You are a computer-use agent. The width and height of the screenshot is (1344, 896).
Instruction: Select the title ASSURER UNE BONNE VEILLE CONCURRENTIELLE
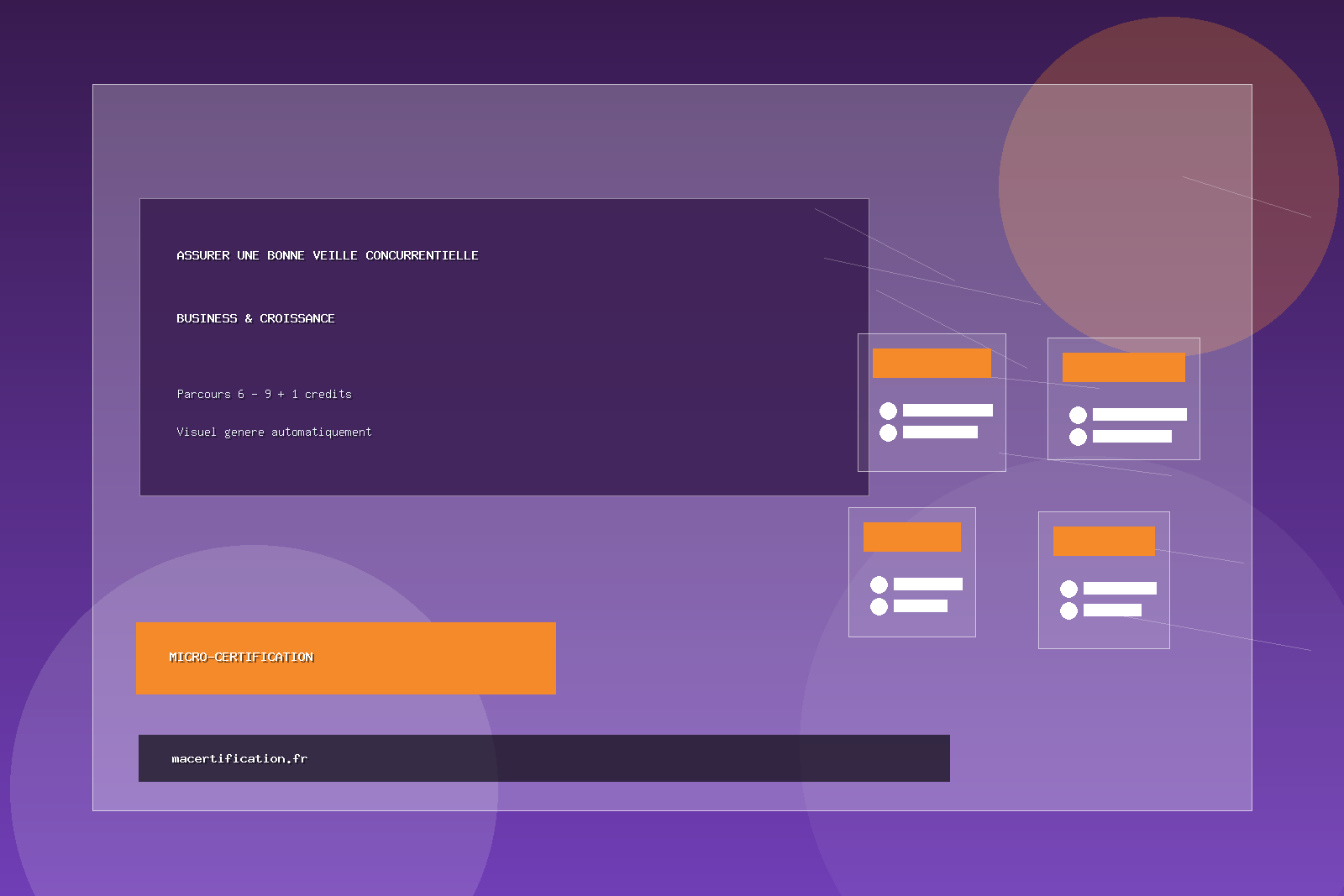coord(327,255)
